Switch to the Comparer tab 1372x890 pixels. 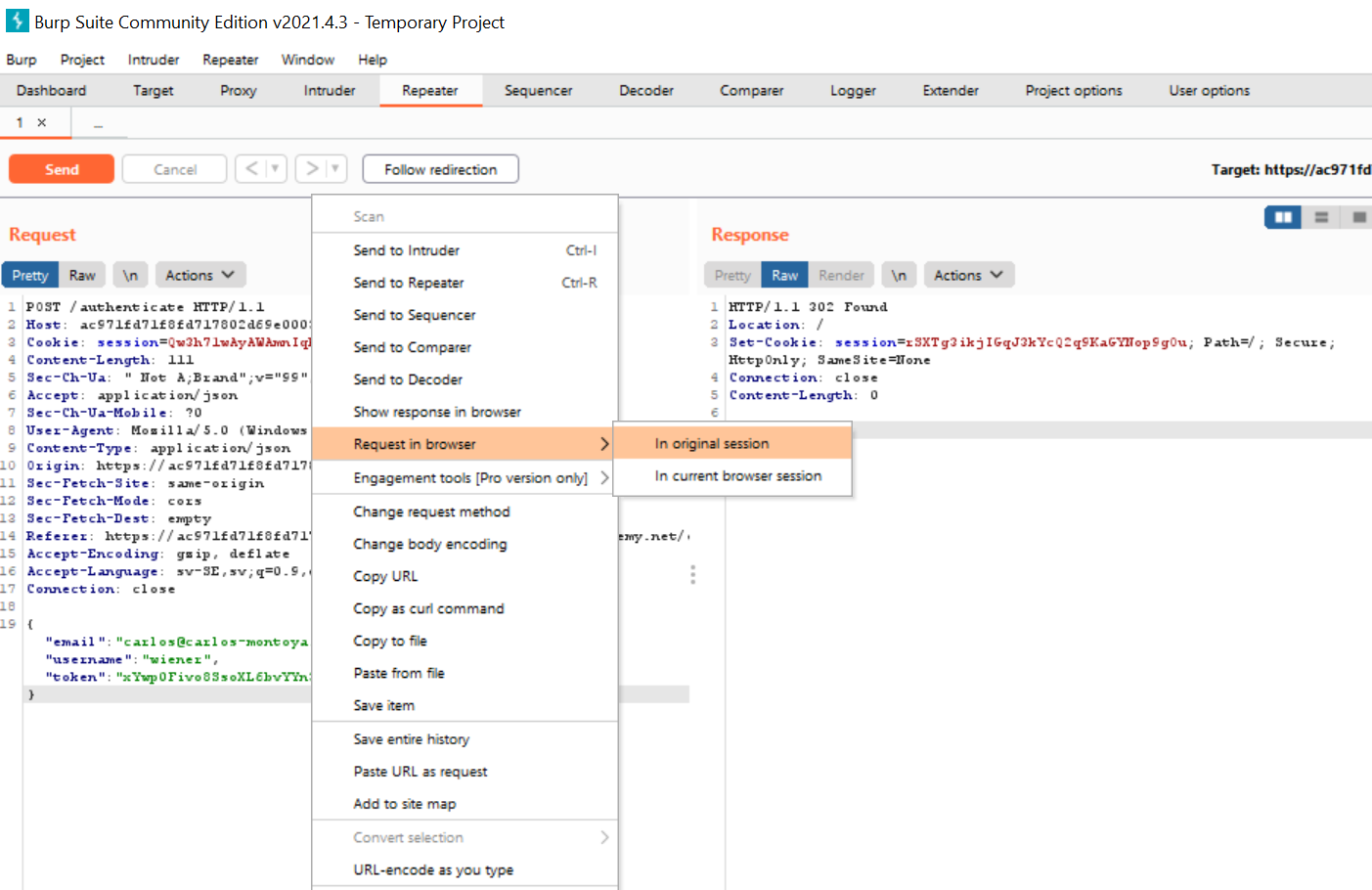point(752,90)
